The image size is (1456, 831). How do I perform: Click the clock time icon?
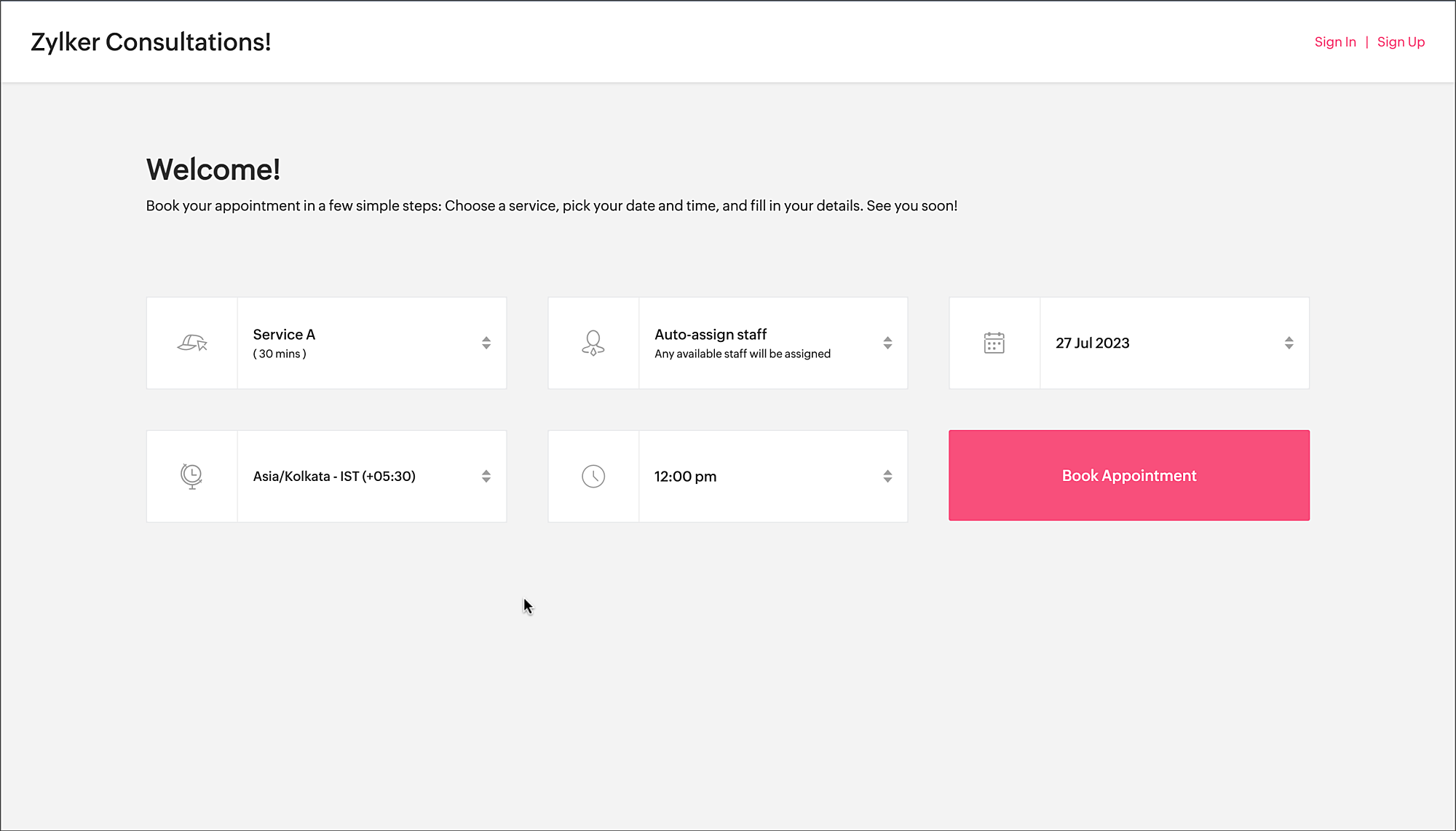tap(593, 476)
